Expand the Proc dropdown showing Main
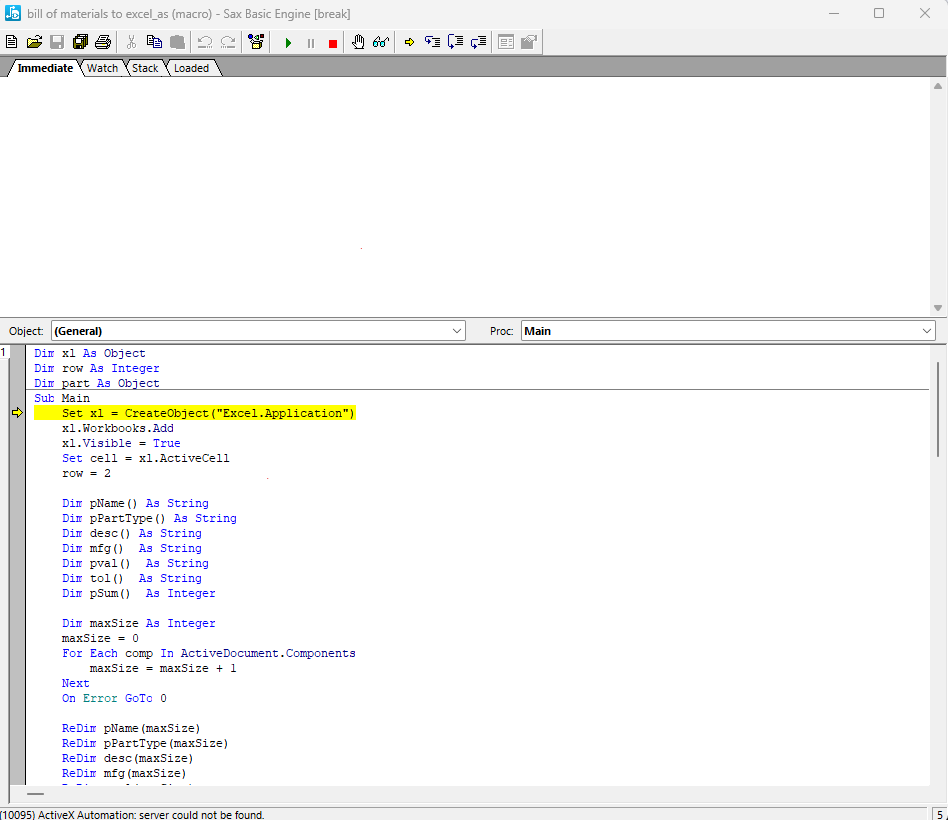Image resolution: width=948 pixels, height=820 pixels. point(926,331)
